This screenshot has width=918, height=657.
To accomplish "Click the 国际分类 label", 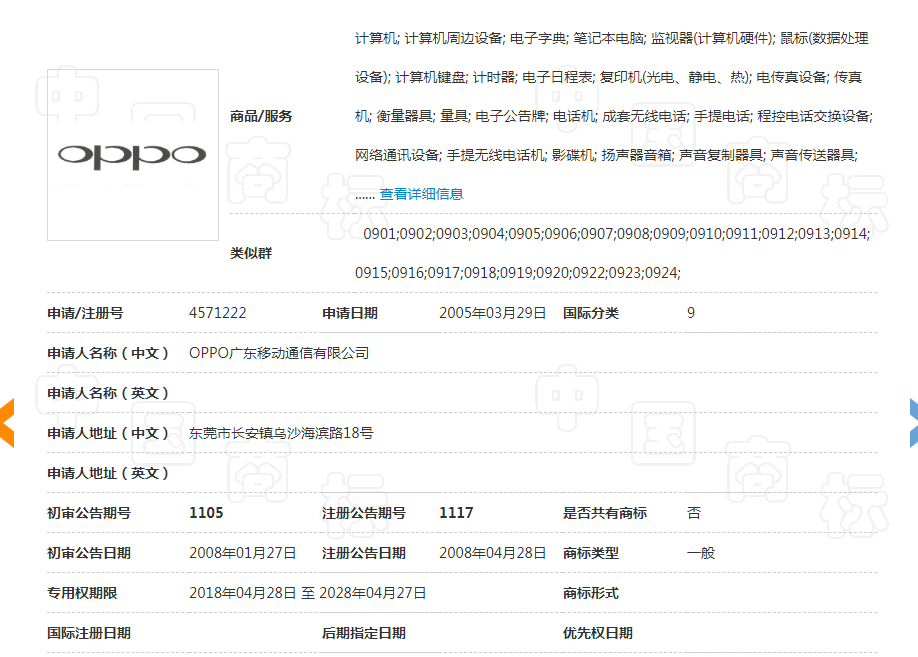I will (591, 313).
